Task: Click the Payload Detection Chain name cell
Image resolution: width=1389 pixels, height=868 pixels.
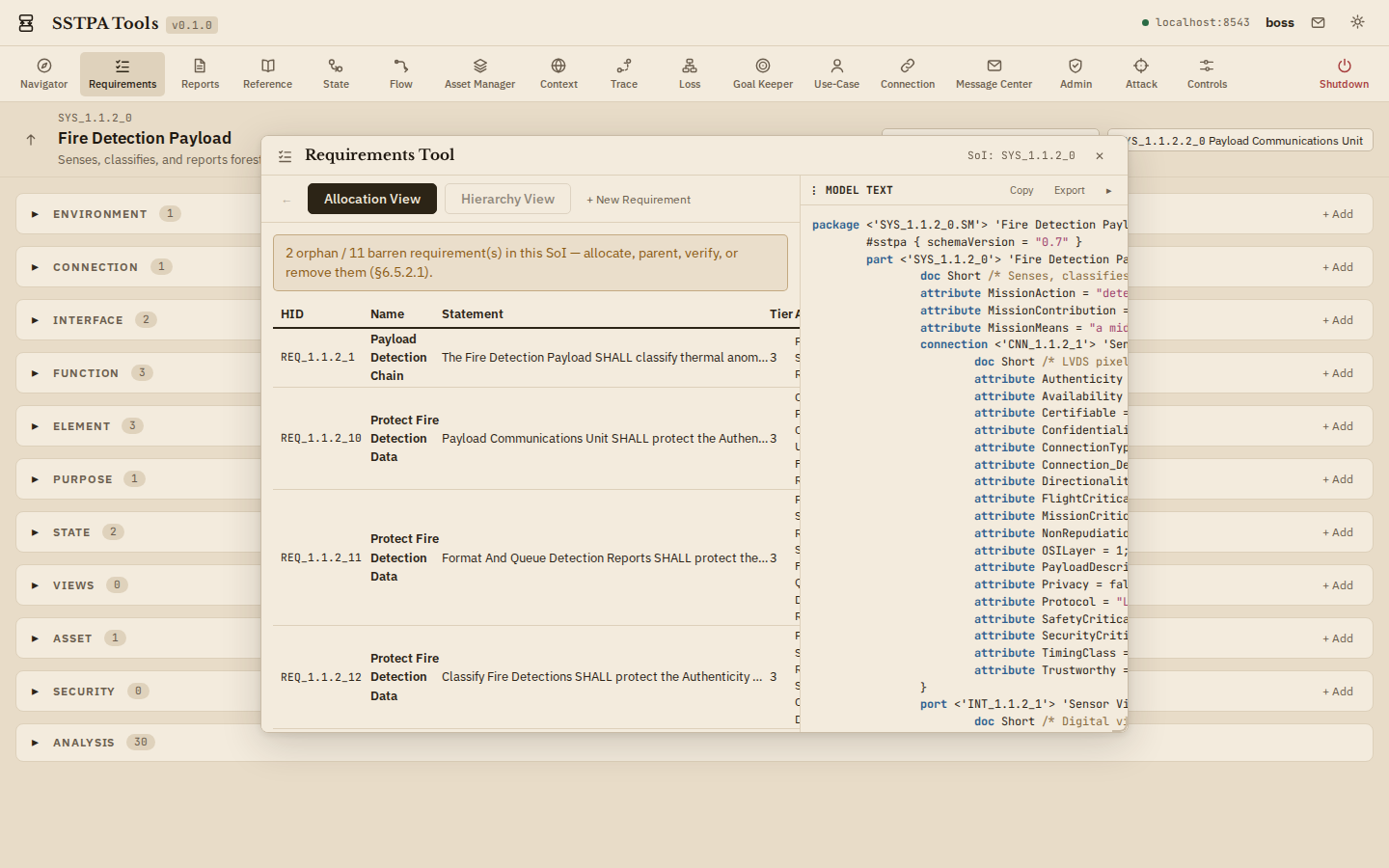Action: (398, 358)
